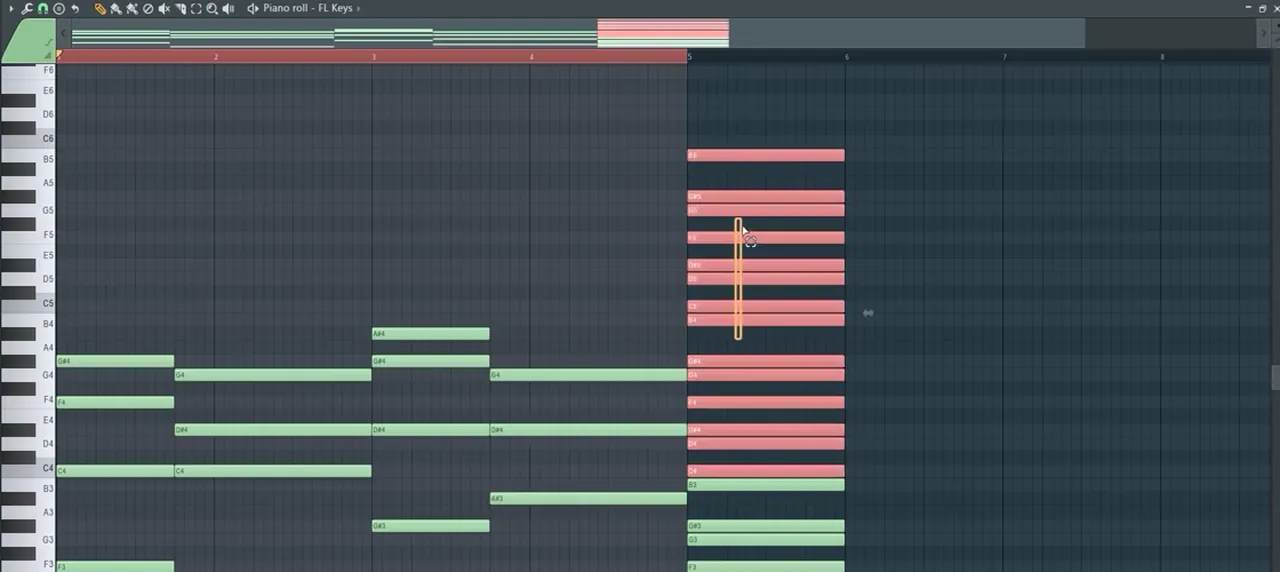Select the red G5 note
Viewport: 1280px width, 572px height.
(766, 210)
